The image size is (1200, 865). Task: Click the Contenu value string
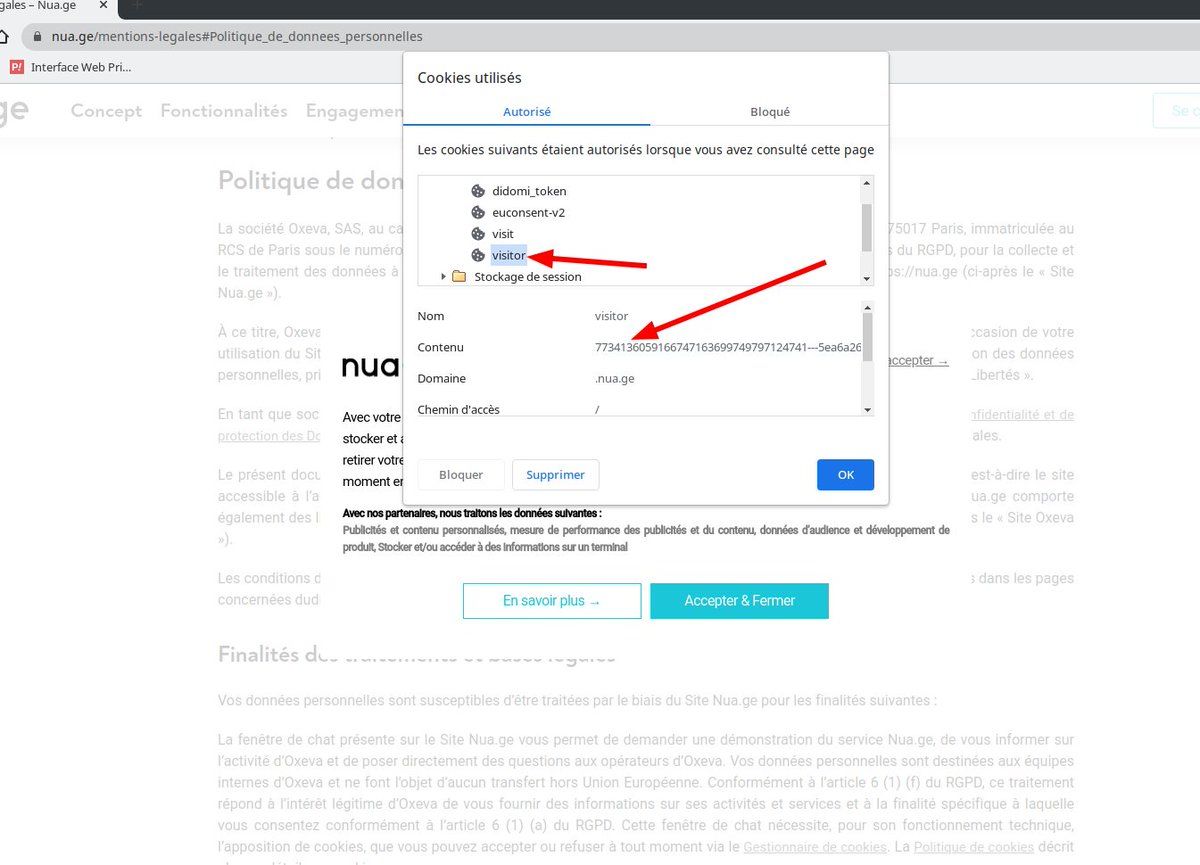728,347
